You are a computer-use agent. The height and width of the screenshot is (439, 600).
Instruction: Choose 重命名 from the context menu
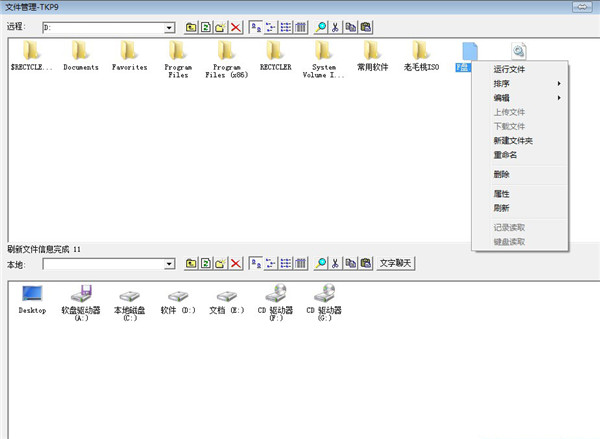[505, 155]
